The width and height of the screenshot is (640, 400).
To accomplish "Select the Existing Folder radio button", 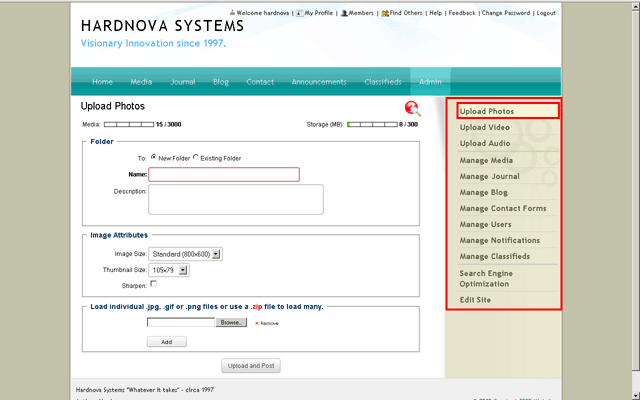I will click(196, 158).
